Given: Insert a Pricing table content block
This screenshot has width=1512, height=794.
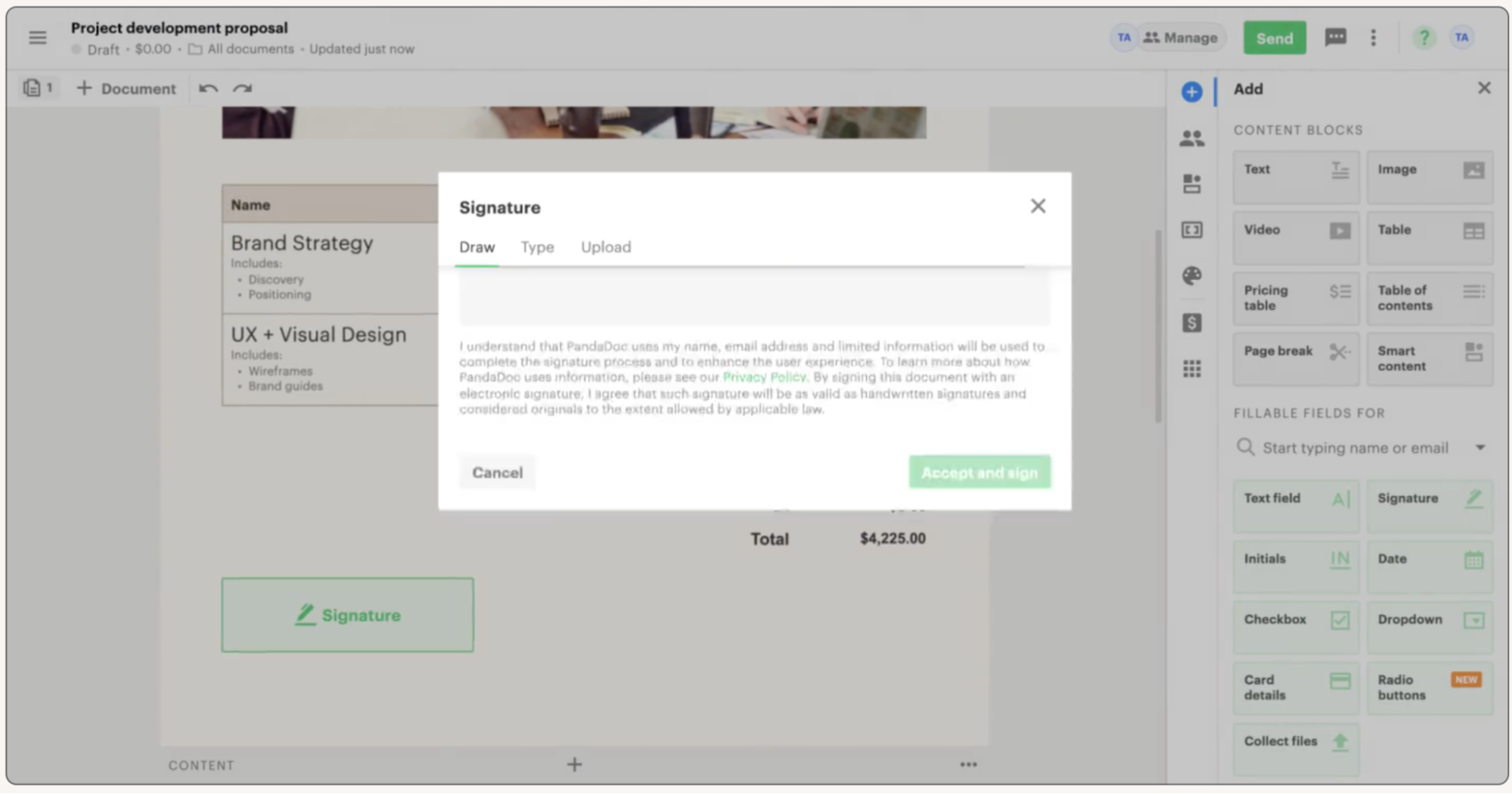Looking at the screenshot, I should (1295, 298).
